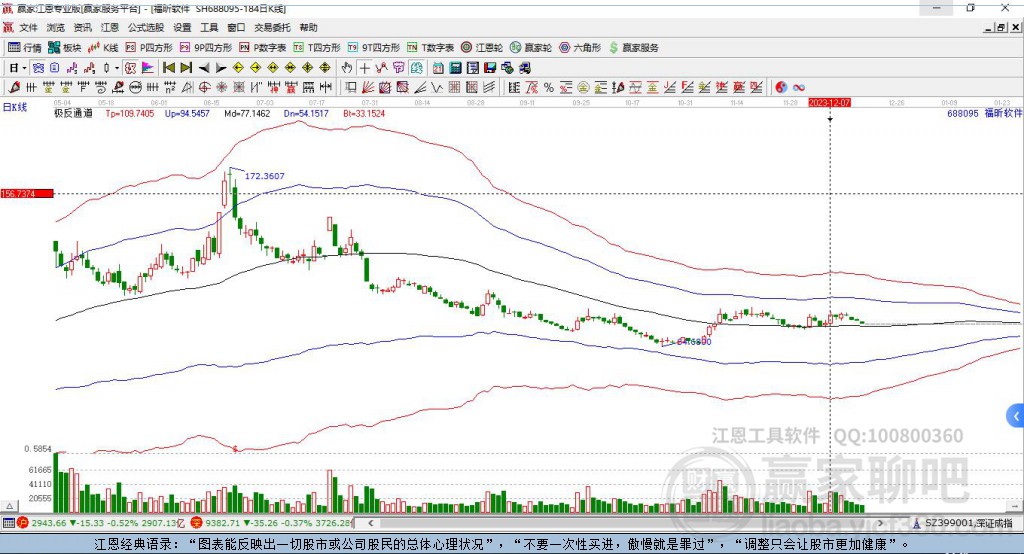This screenshot has width=1024, height=554.
Task: Click the 2023-12-07 date marker
Action: coord(829,103)
